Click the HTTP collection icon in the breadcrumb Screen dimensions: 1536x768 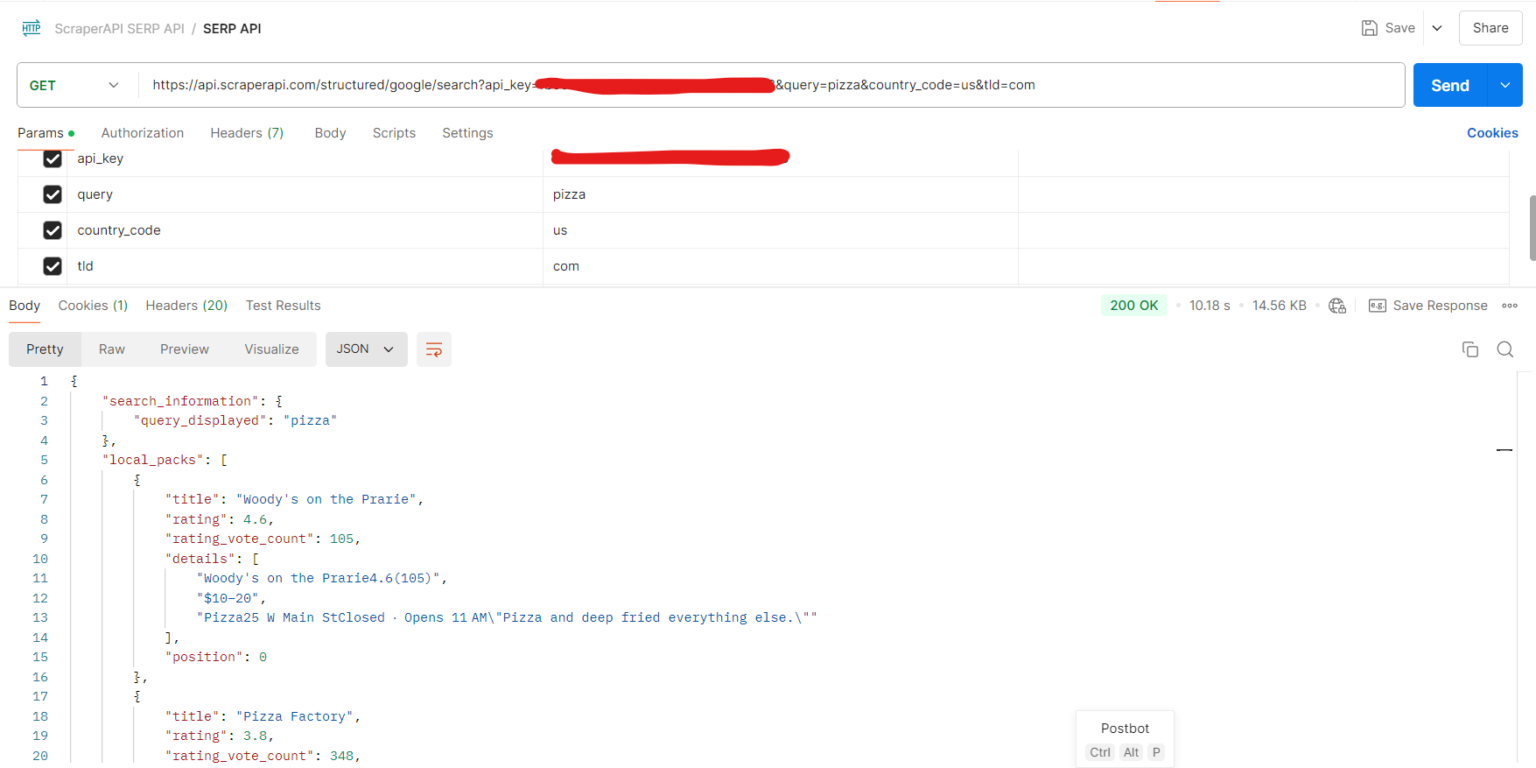(31, 28)
